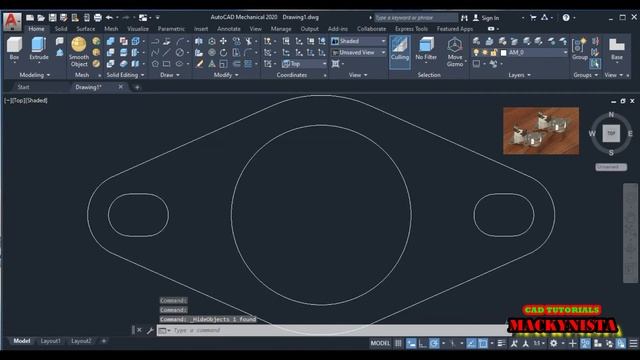Click the white layer color swatch
The height and width of the screenshot is (360, 640).
click(504, 53)
